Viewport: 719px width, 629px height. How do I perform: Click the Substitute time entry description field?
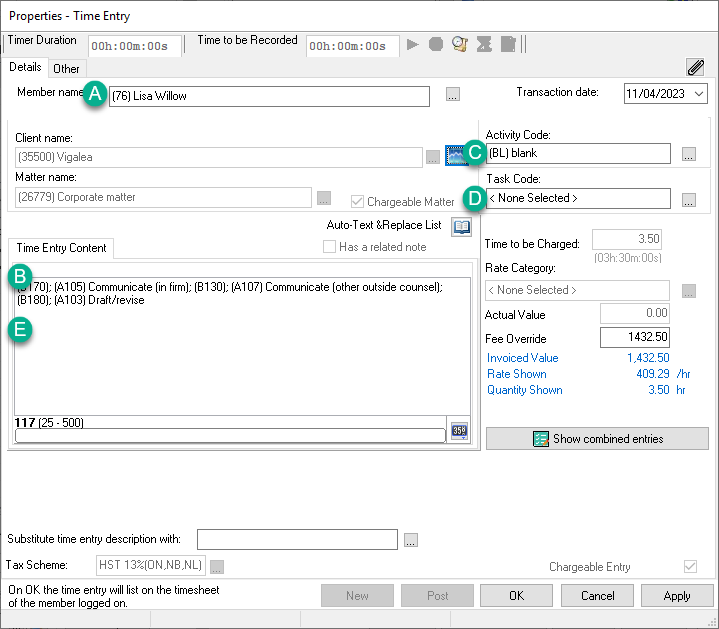(297, 540)
